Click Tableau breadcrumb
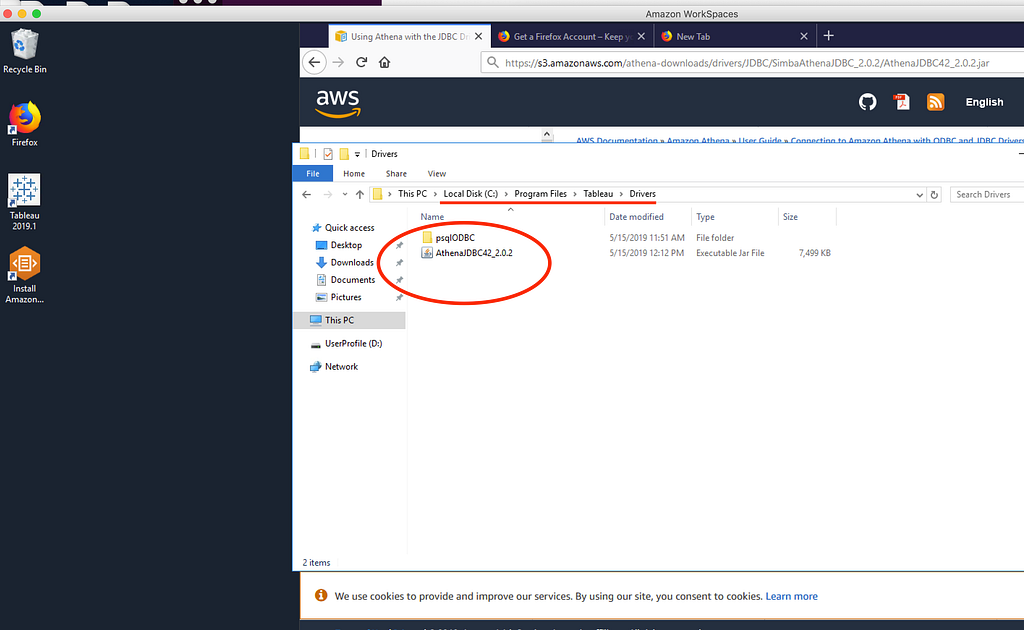The image size is (1024, 630). [598, 194]
